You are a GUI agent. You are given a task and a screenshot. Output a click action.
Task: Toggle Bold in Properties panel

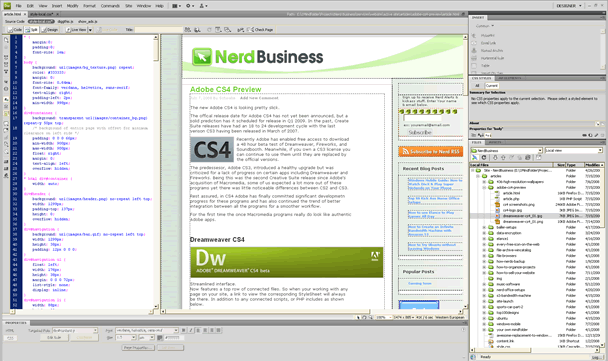click(x=184, y=330)
